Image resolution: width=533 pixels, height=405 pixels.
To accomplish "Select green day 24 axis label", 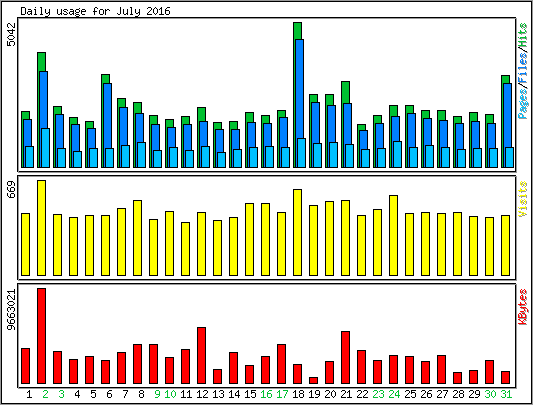I will (394, 394).
